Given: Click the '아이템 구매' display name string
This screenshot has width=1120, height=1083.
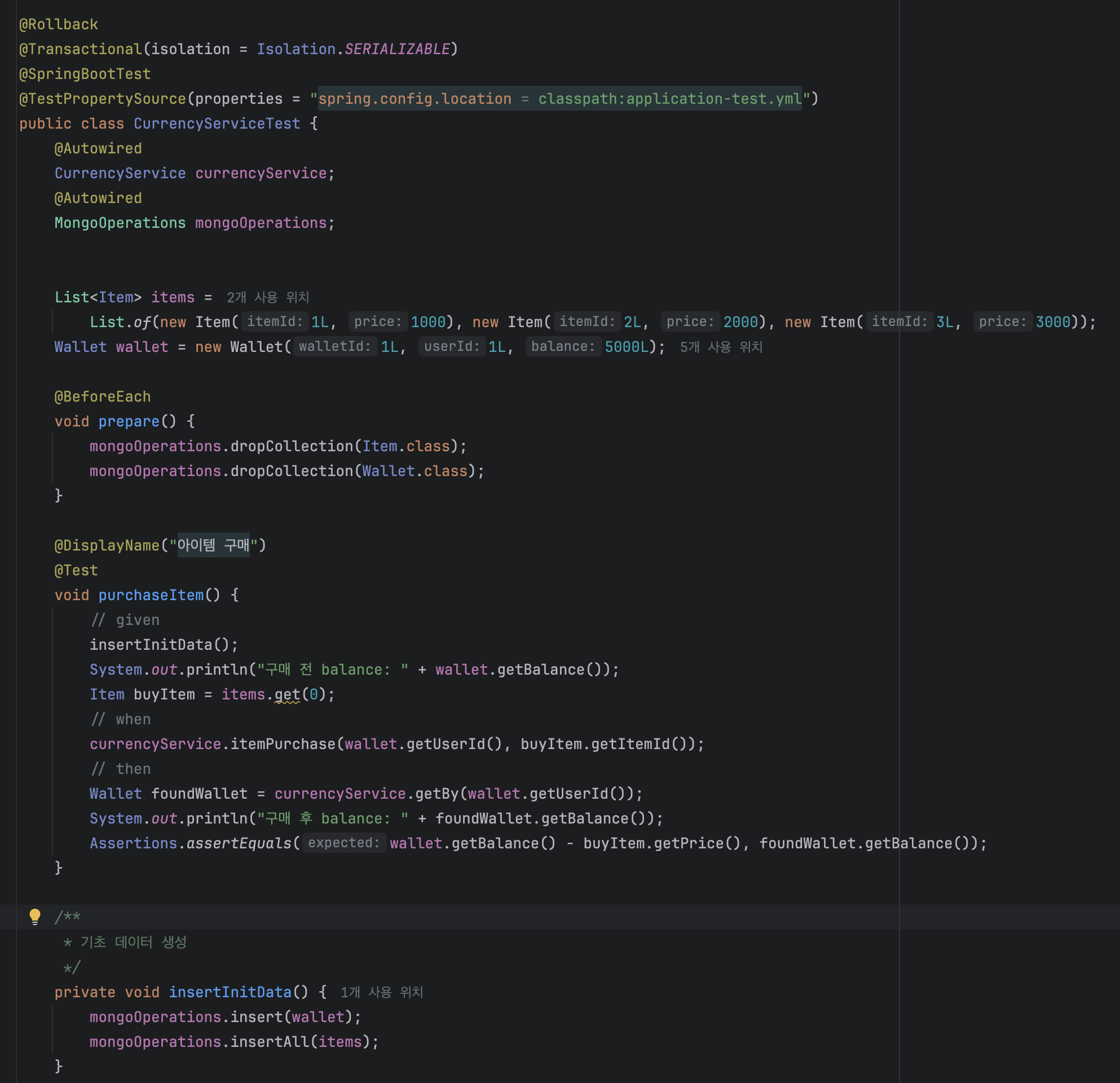Looking at the screenshot, I should click(214, 545).
